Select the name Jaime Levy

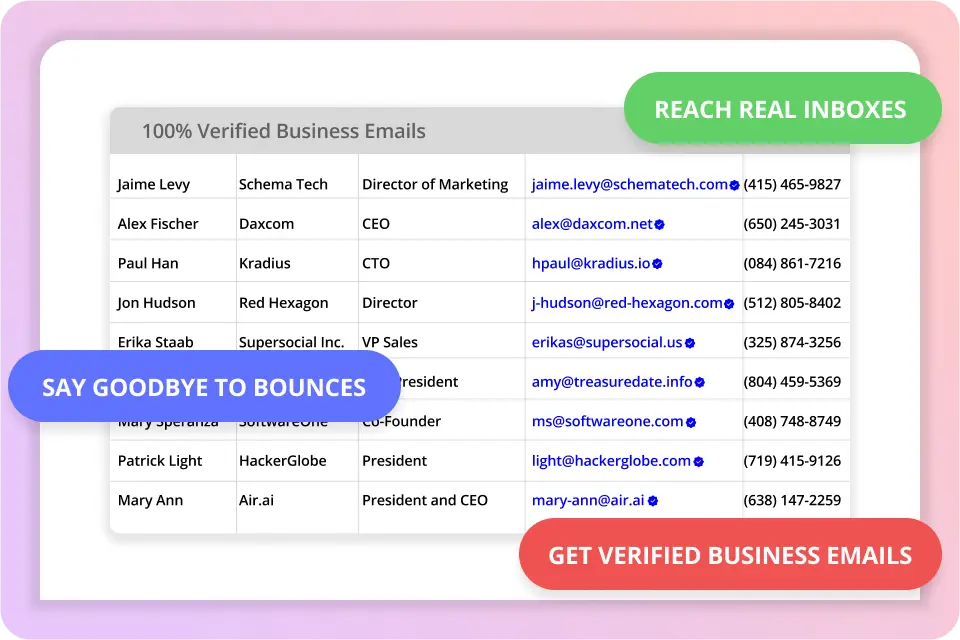coord(154,184)
